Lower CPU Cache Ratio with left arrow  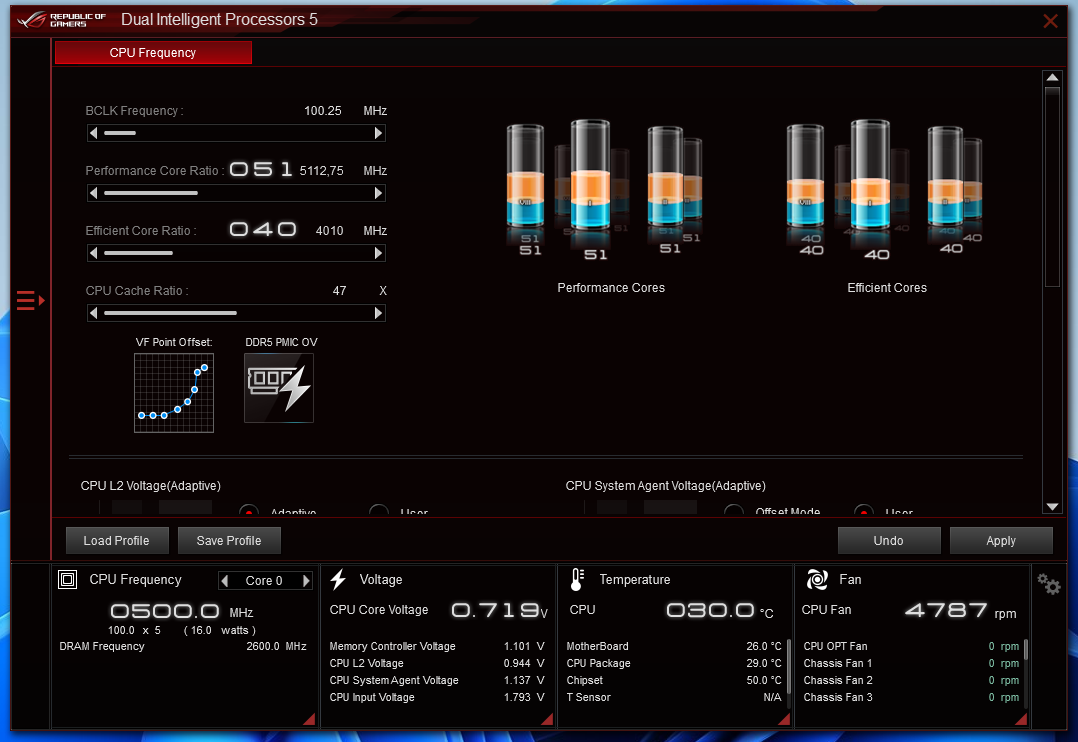[94, 313]
